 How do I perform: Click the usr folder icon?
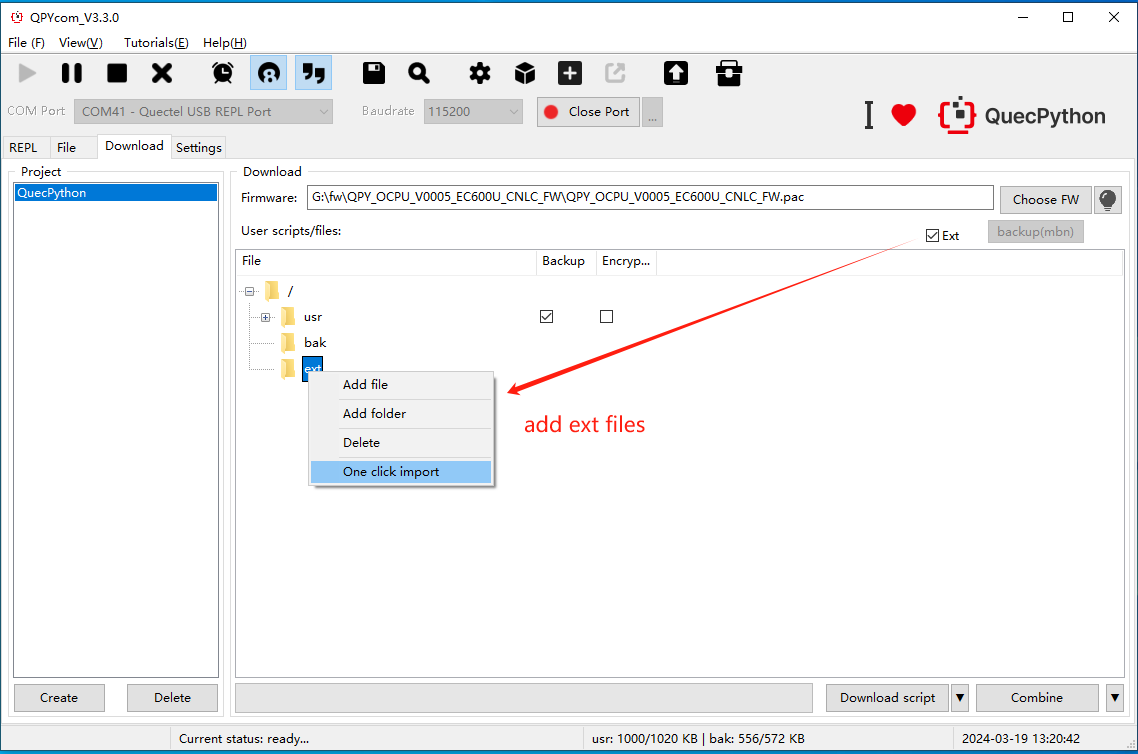(x=288, y=316)
